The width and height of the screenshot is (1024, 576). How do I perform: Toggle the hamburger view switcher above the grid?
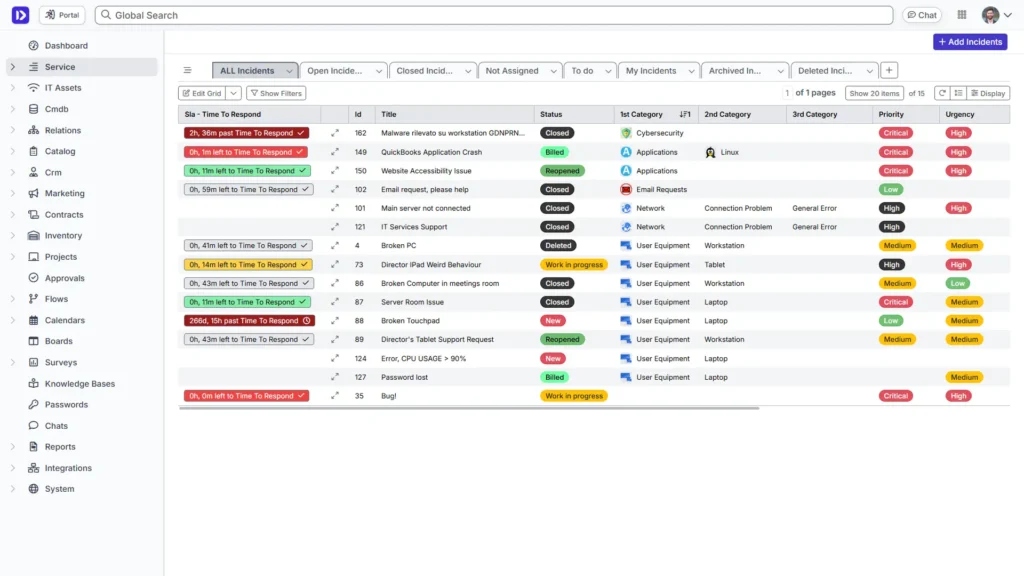188,70
